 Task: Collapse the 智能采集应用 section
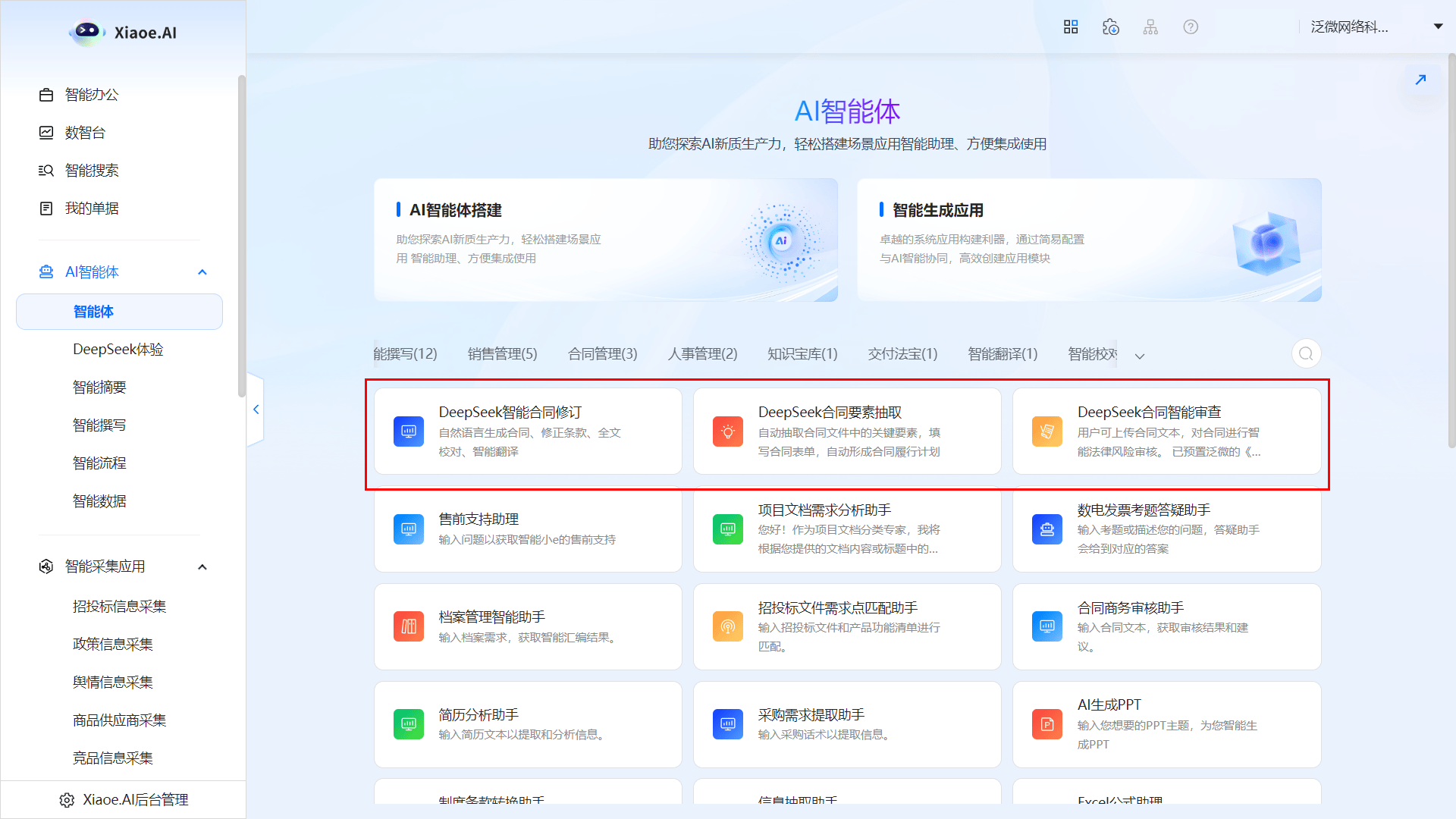[202, 566]
